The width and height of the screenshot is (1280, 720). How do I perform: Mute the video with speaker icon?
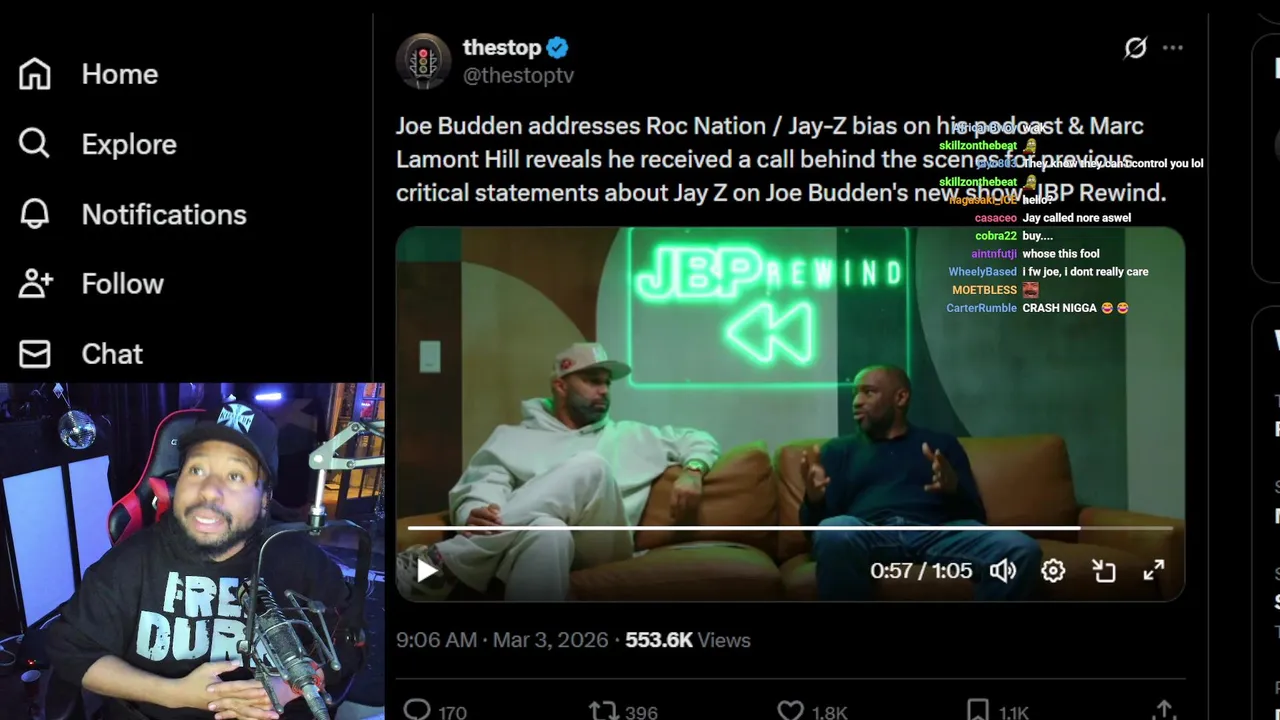pos(1003,571)
